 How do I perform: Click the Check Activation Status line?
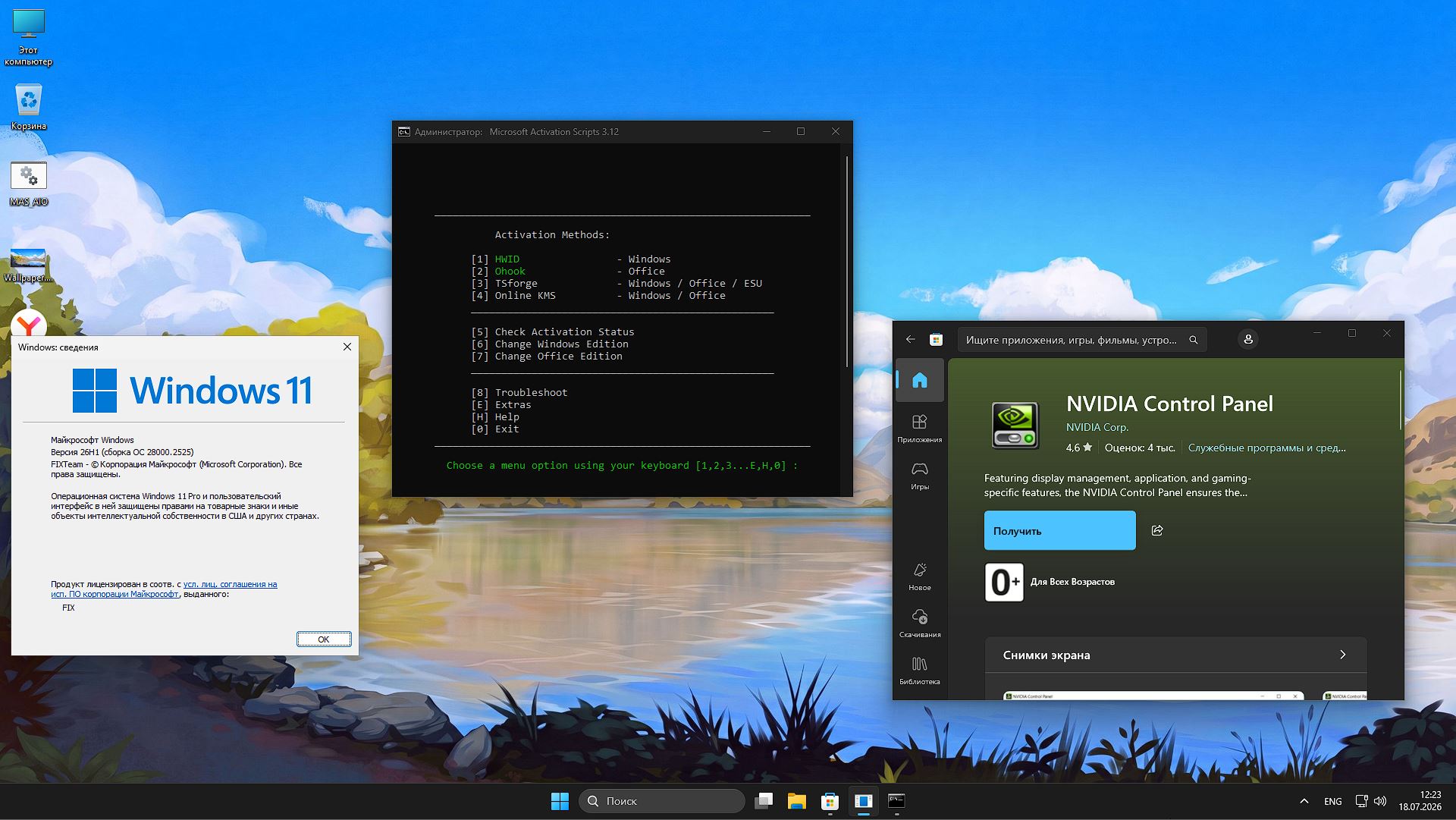tap(553, 331)
